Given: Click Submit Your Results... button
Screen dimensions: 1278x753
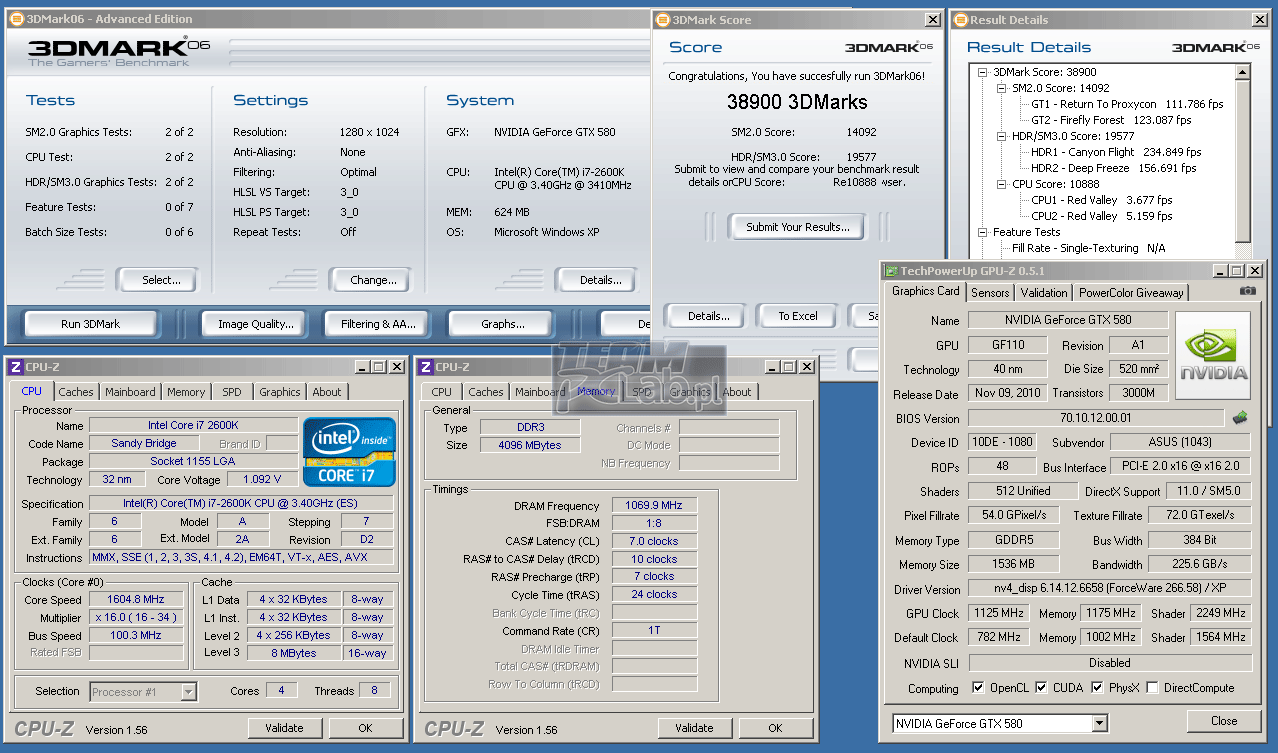Looking at the screenshot, I should pyautogui.click(x=797, y=227).
